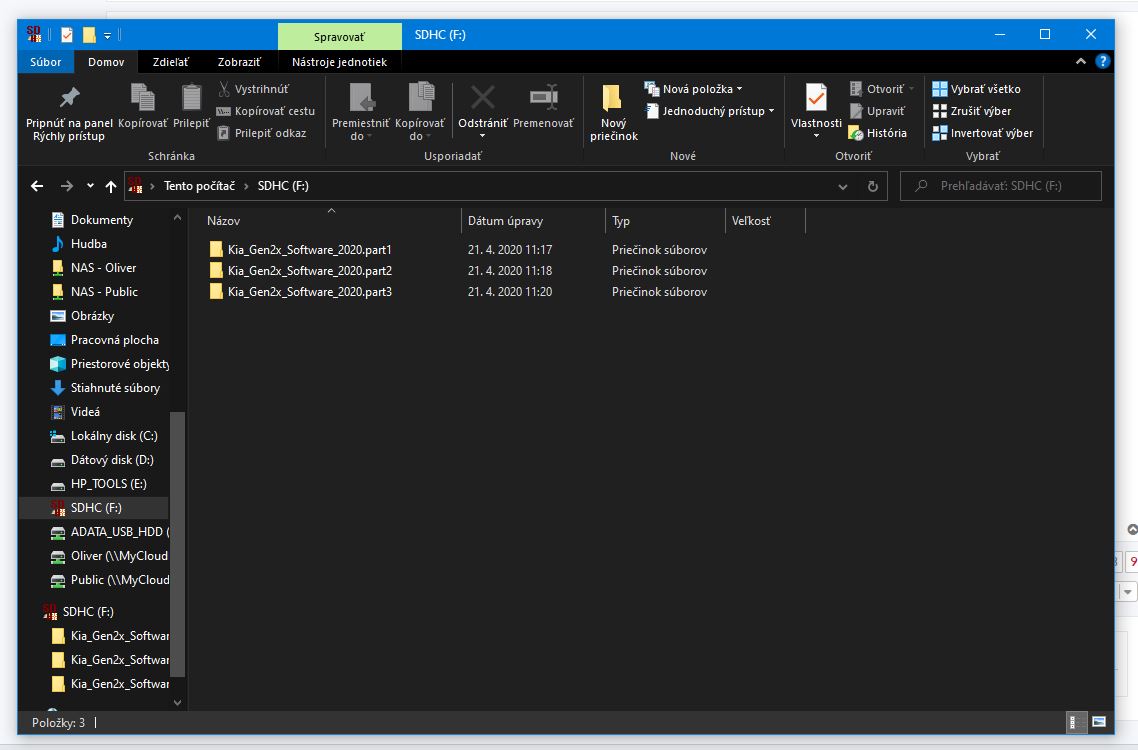
Task: Sort by Dátum úpravy column header
Action: pos(533,221)
